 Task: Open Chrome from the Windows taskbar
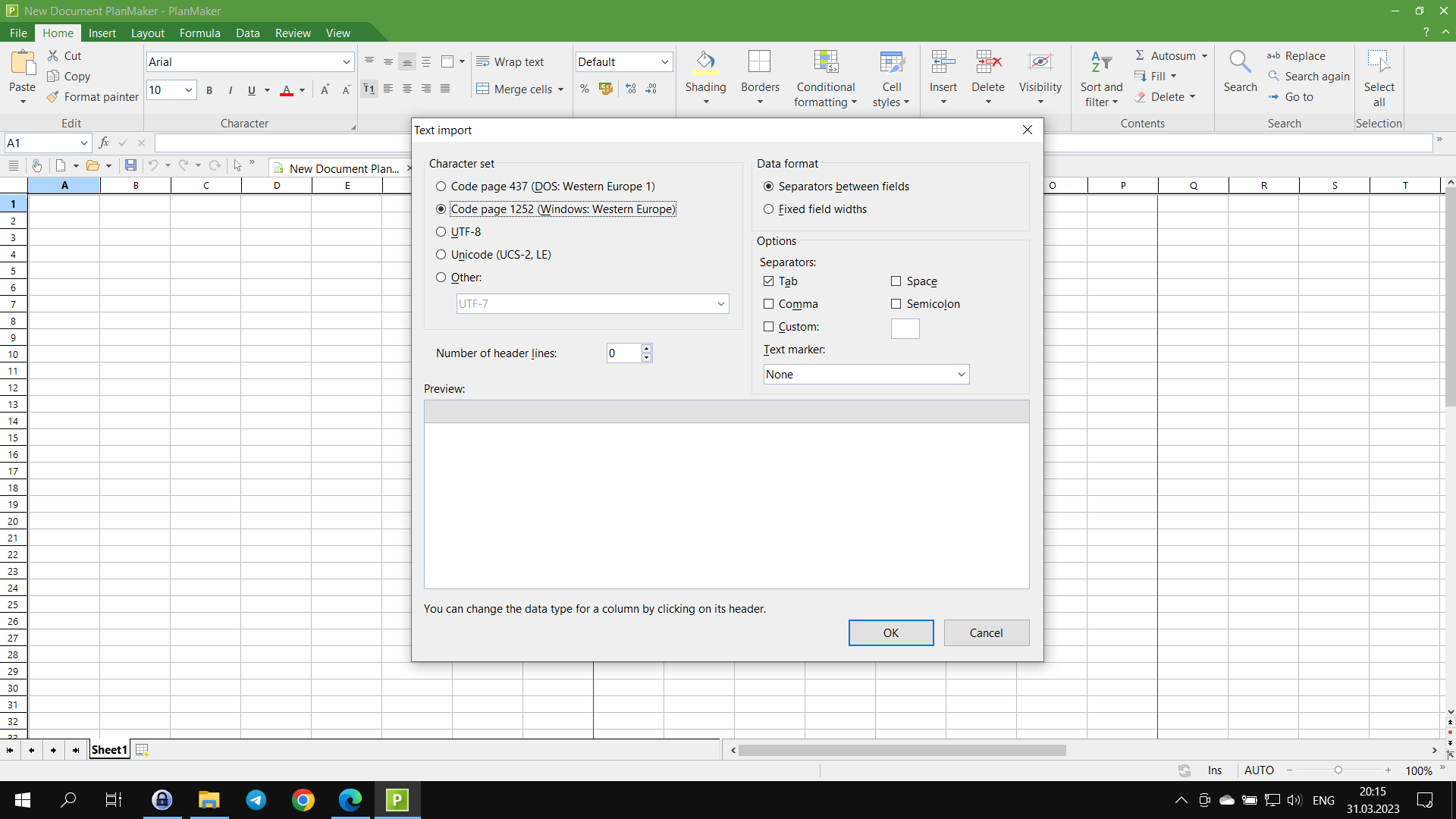303,800
